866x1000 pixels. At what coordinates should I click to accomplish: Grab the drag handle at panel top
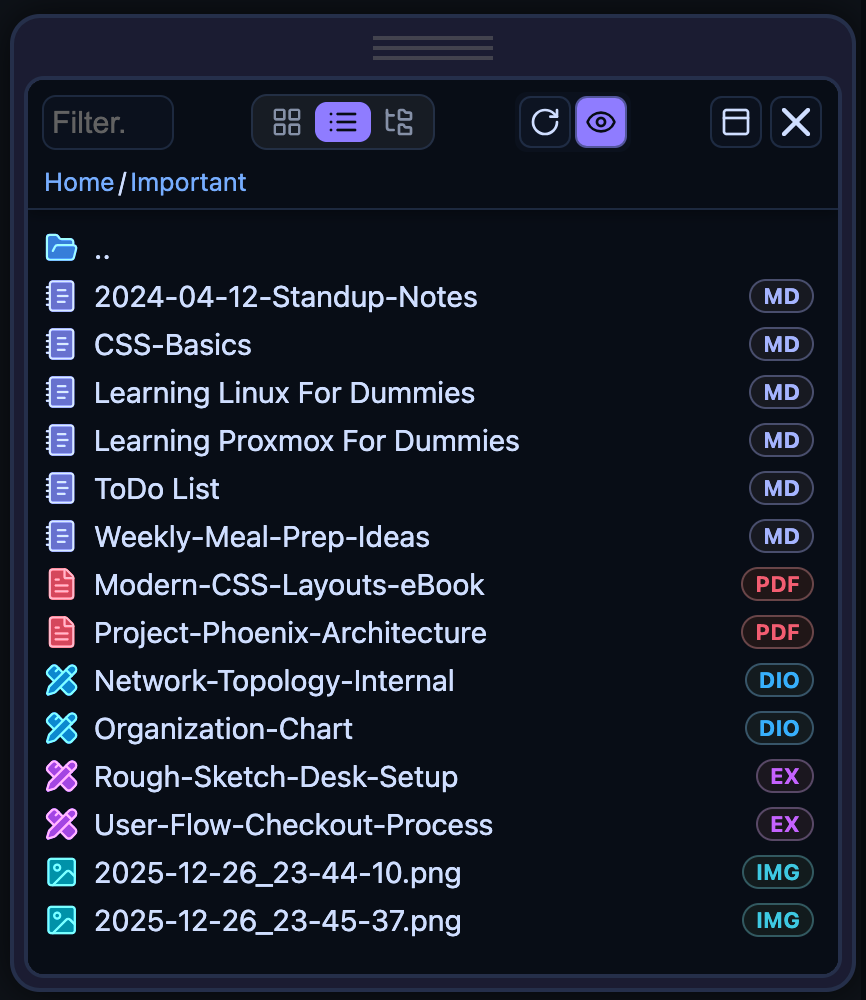click(x=433, y=48)
